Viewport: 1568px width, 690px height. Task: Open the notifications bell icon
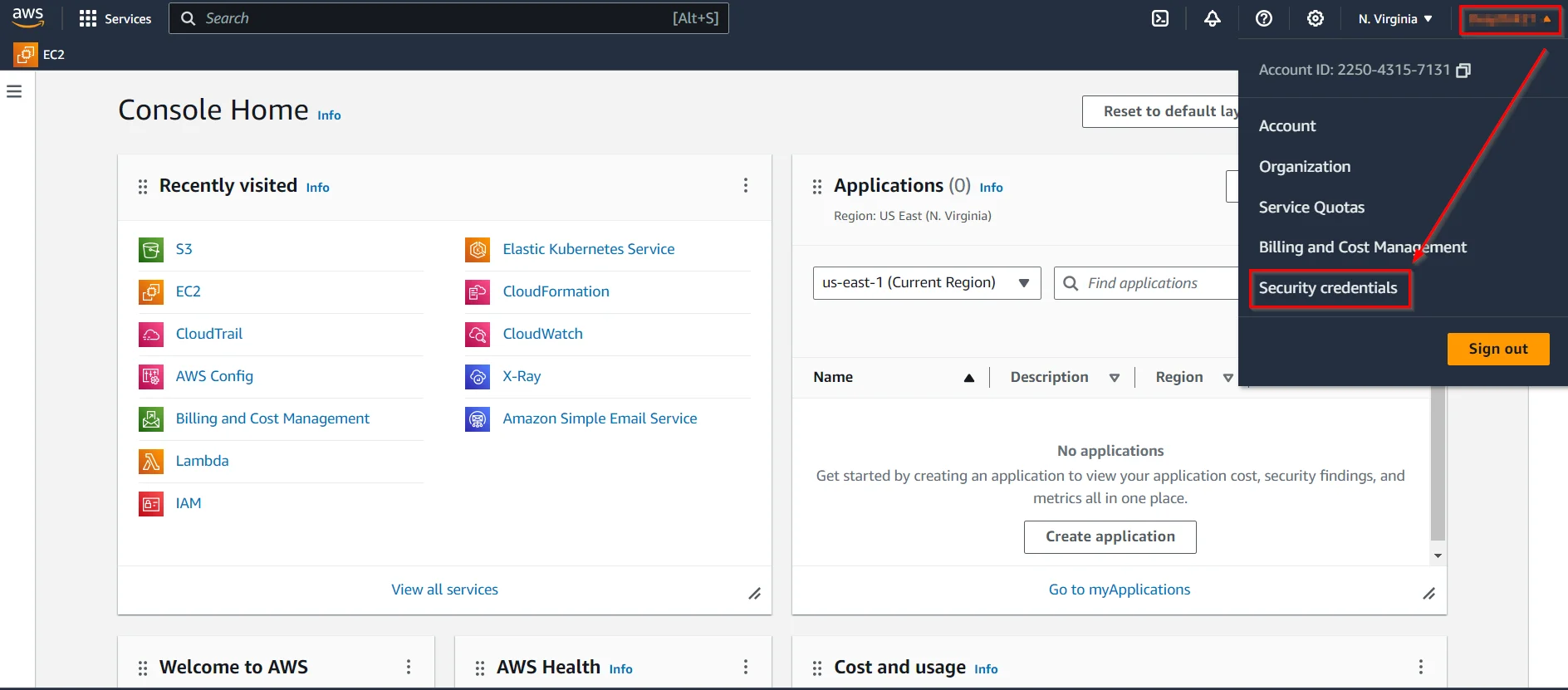[1212, 18]
